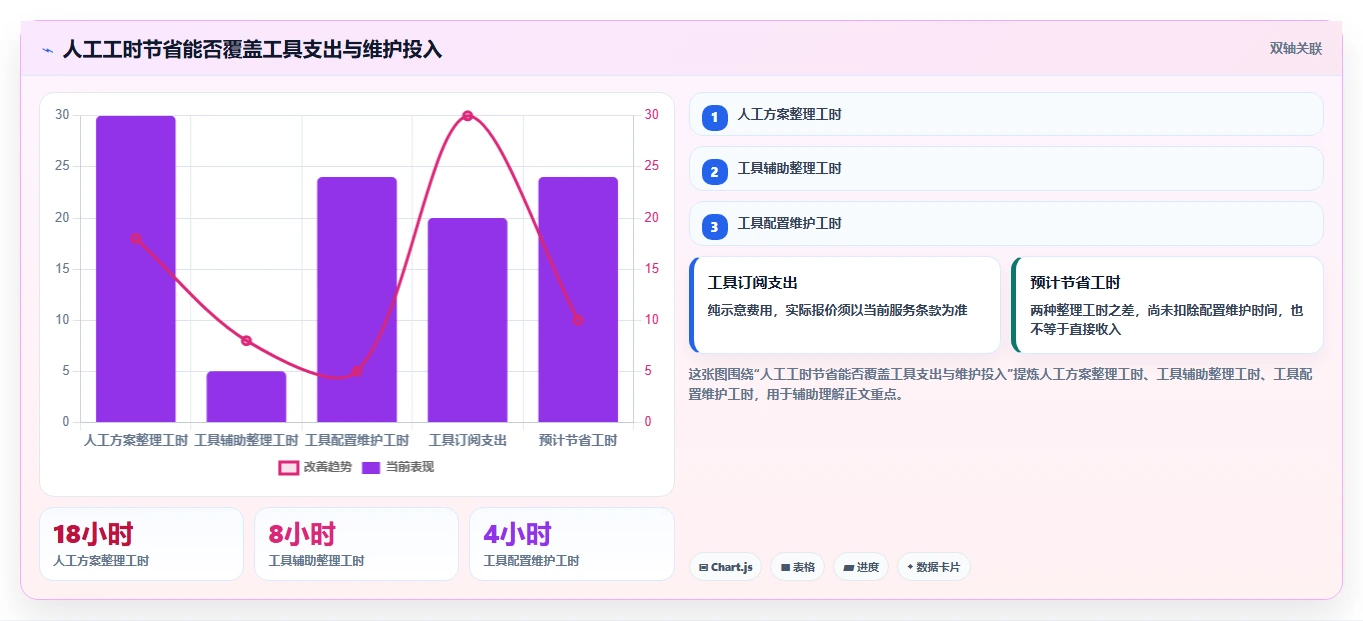Viewport: 1363px width, 621px height.
Task: Click the title 人工工时节省能否覆盖工具支出与维护投入
Action: click(252, 50)
